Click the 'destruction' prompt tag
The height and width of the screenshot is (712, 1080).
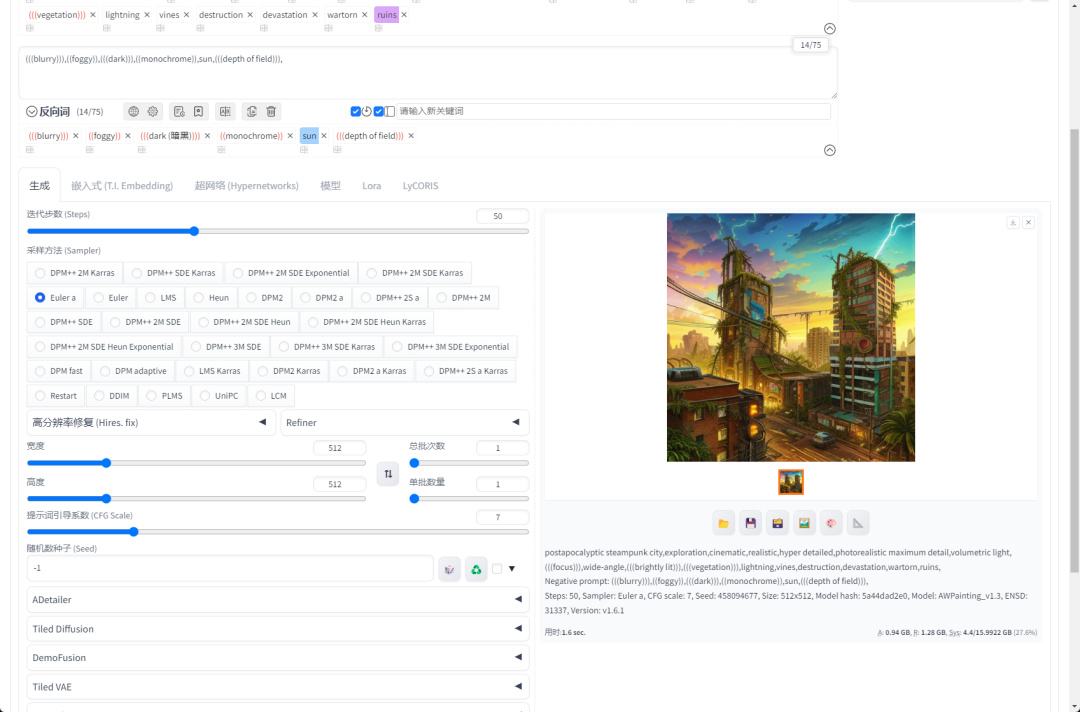(220, 14)
